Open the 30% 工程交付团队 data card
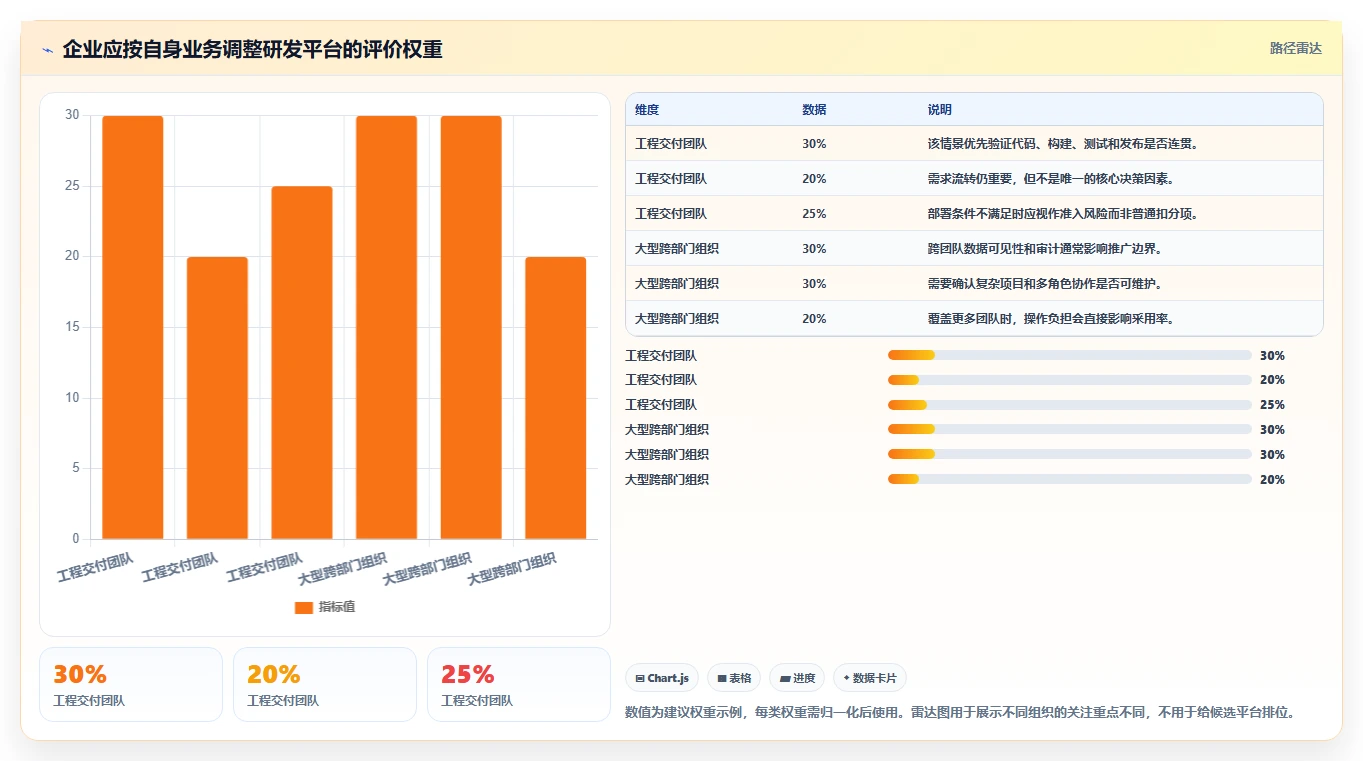 [x=131, y=684]
